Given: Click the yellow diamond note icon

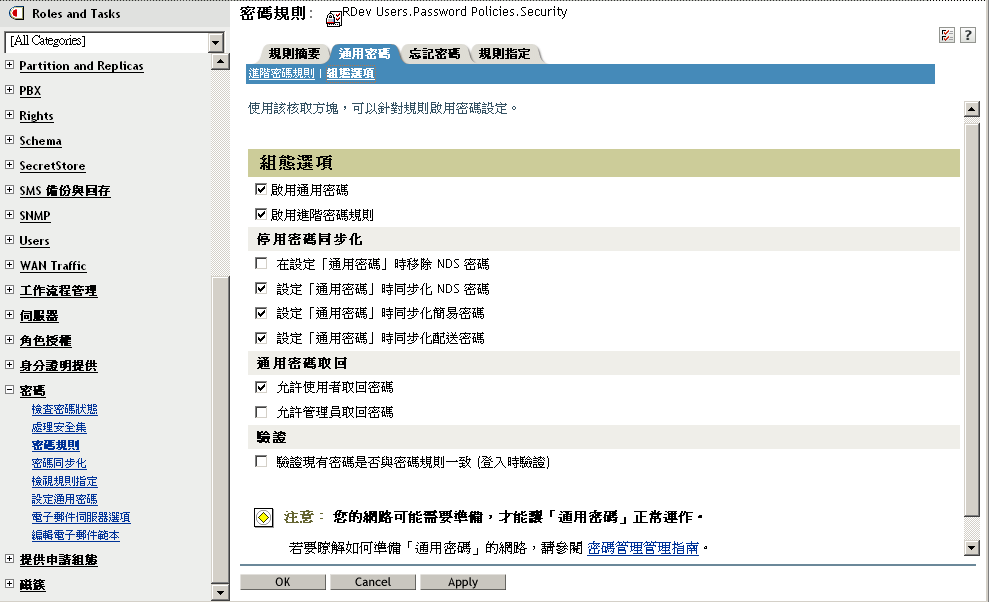Looking at the screenshot, I should [264, 518].
